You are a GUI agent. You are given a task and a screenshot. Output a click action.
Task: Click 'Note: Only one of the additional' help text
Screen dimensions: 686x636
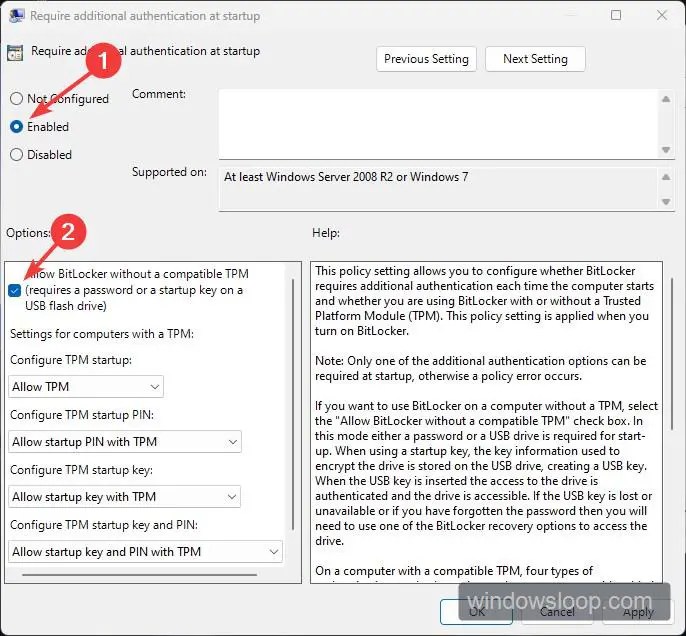tap(480, 368)
